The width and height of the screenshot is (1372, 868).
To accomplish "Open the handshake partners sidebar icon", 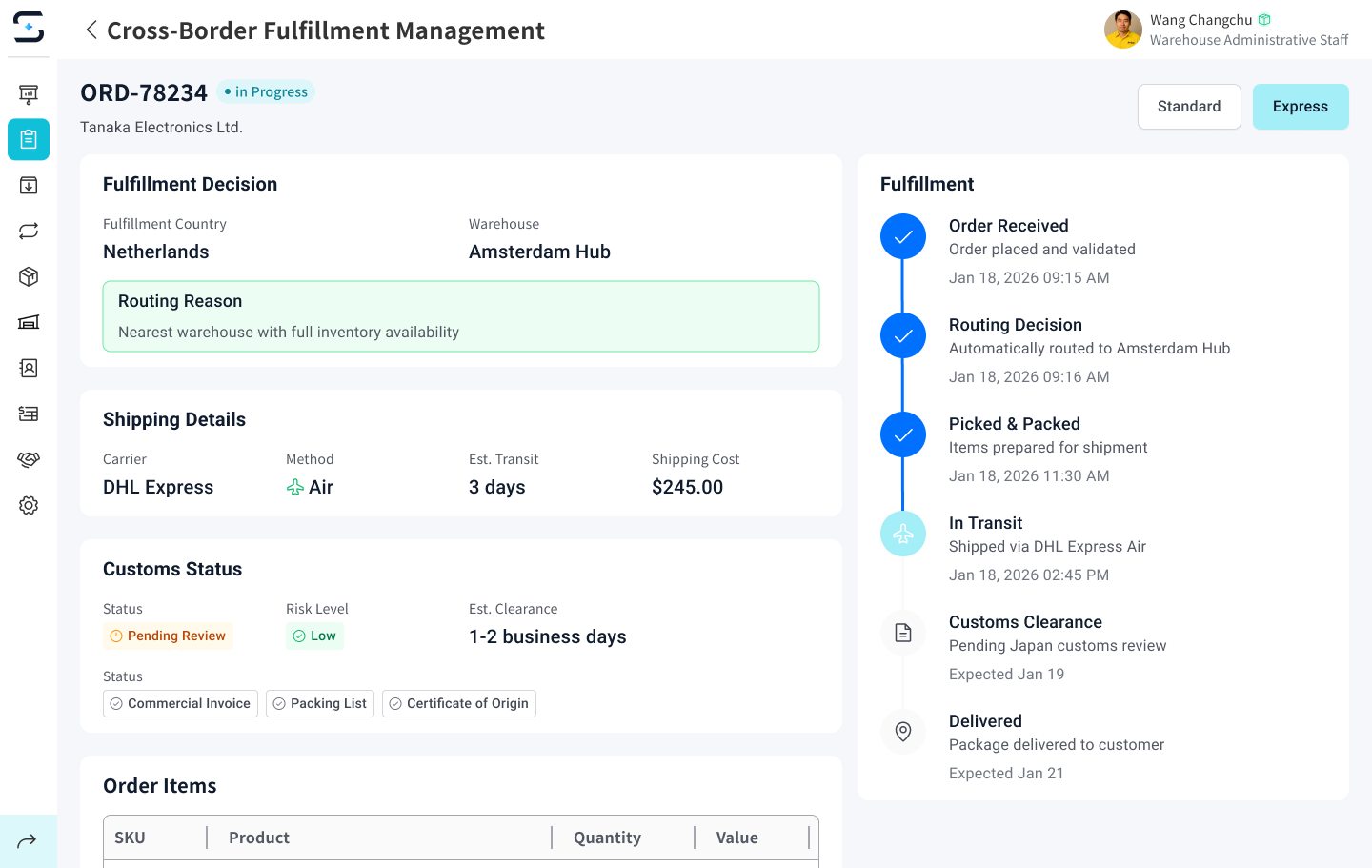I will pyautogui.click(x=29, y=459).
